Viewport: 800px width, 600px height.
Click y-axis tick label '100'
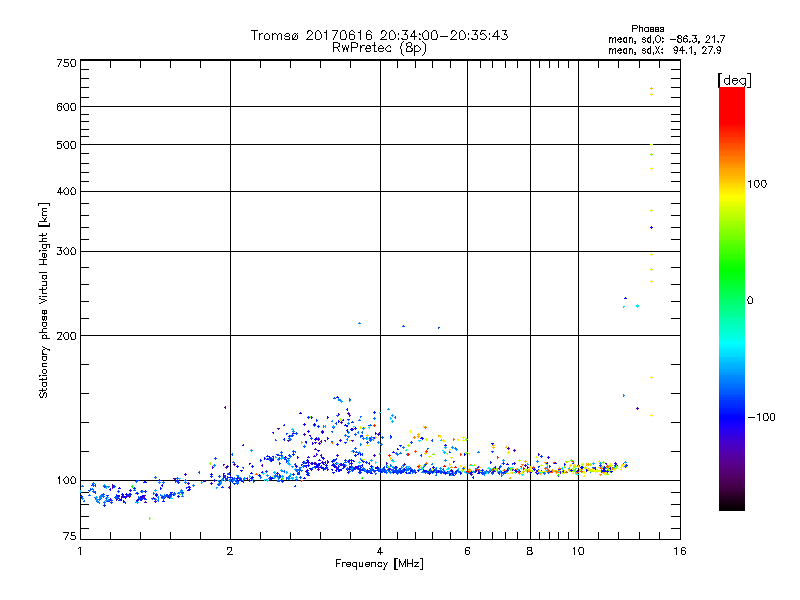66,480
